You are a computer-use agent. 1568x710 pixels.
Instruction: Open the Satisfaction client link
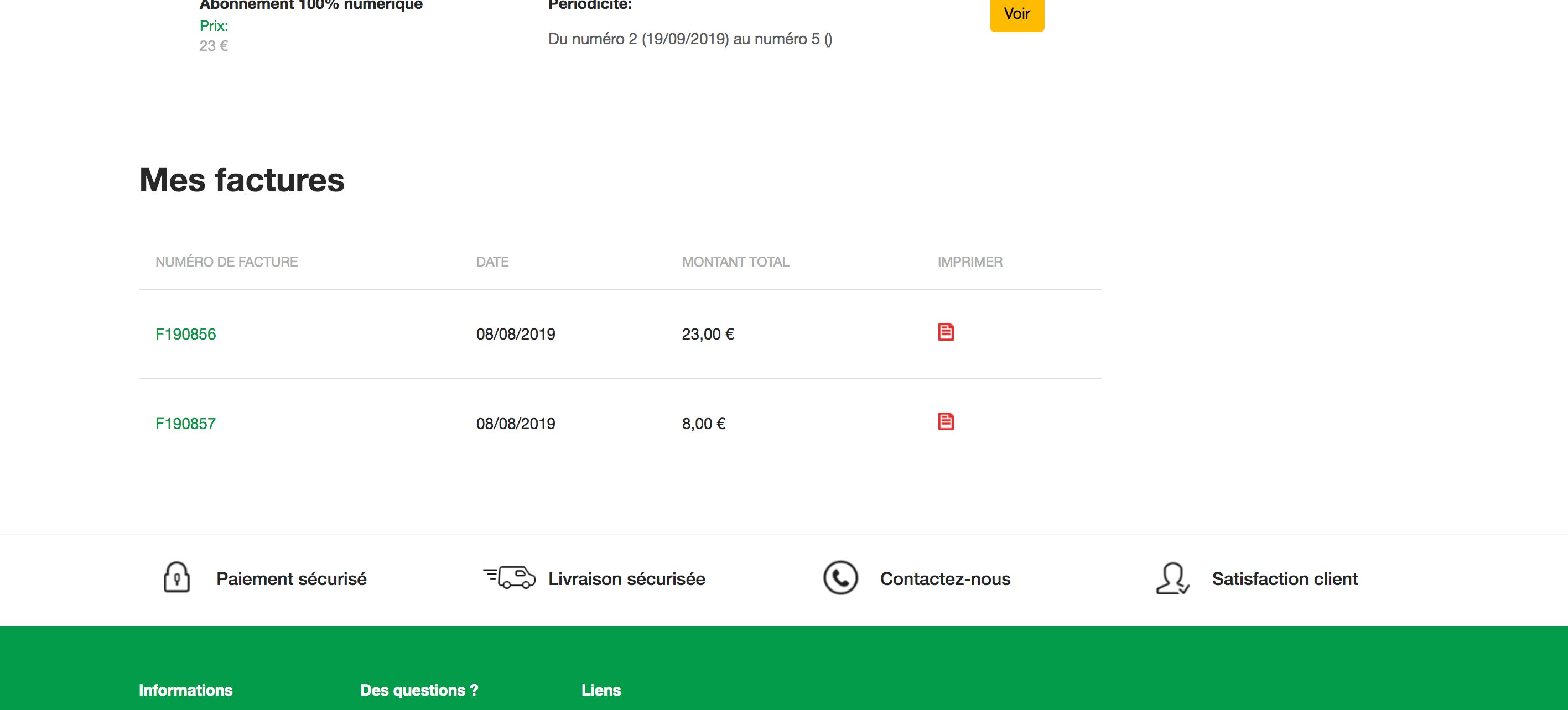(x=1284, y=578)
